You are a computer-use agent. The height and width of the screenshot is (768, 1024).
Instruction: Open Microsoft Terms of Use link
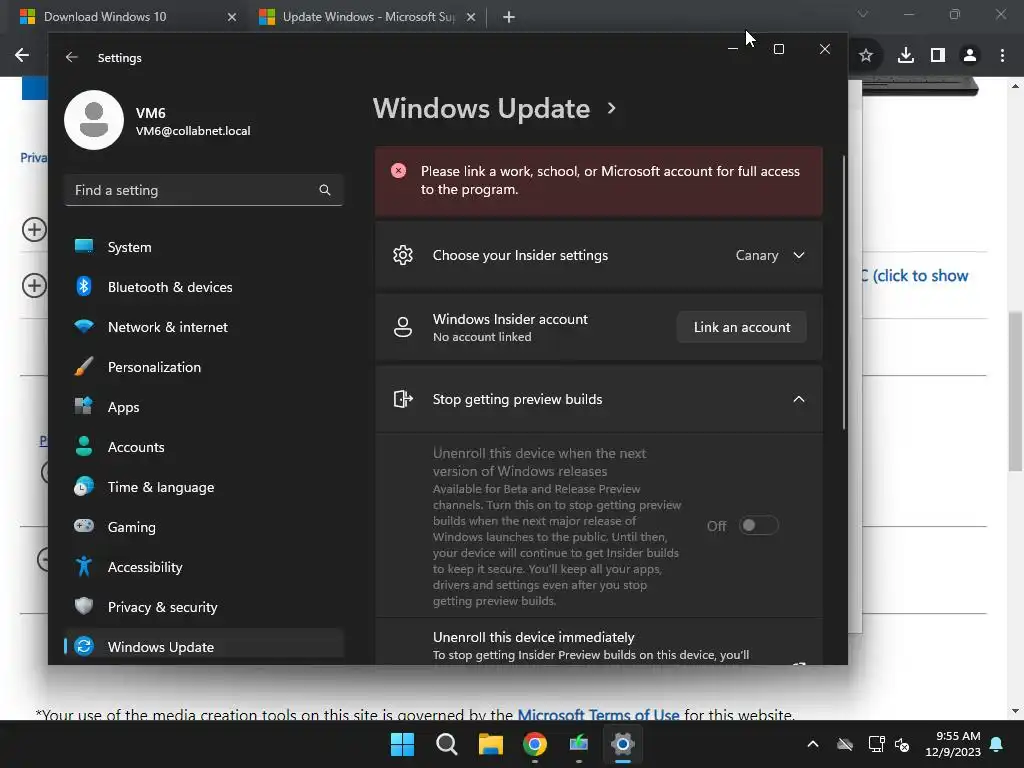pos(598,715)
